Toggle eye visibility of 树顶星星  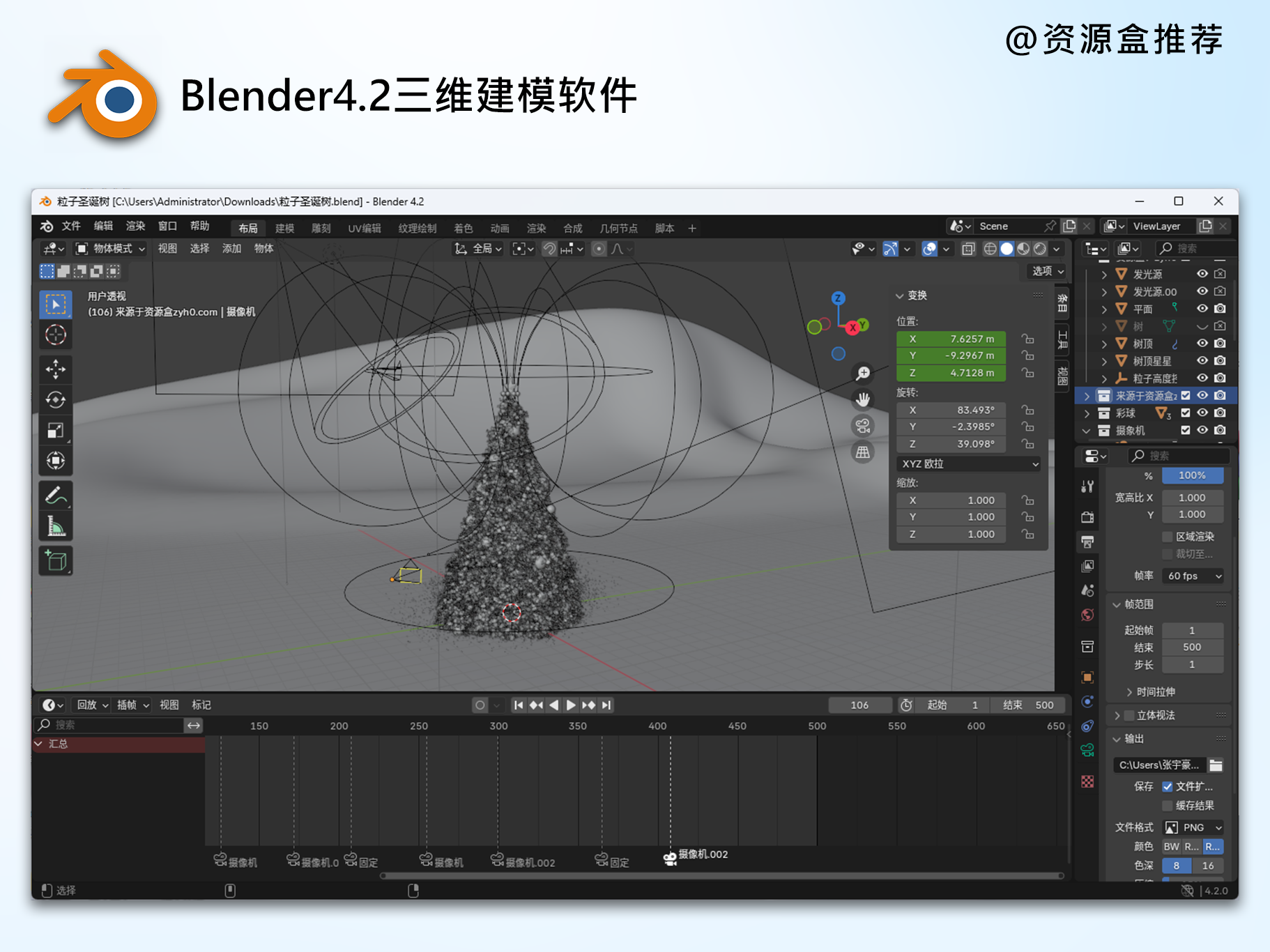pyautogui.click(x=1202, y=361)
